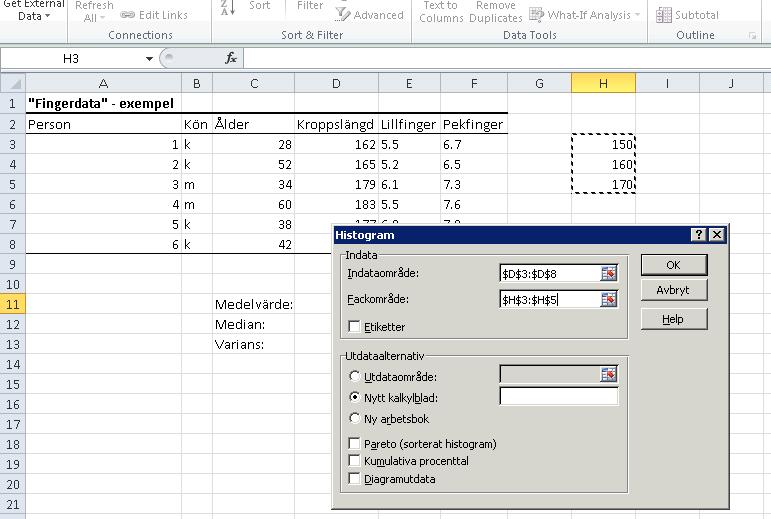The image size is (771, 519).
Task: Click cell H3 with value 150
Action: click(x=603, y=144)
